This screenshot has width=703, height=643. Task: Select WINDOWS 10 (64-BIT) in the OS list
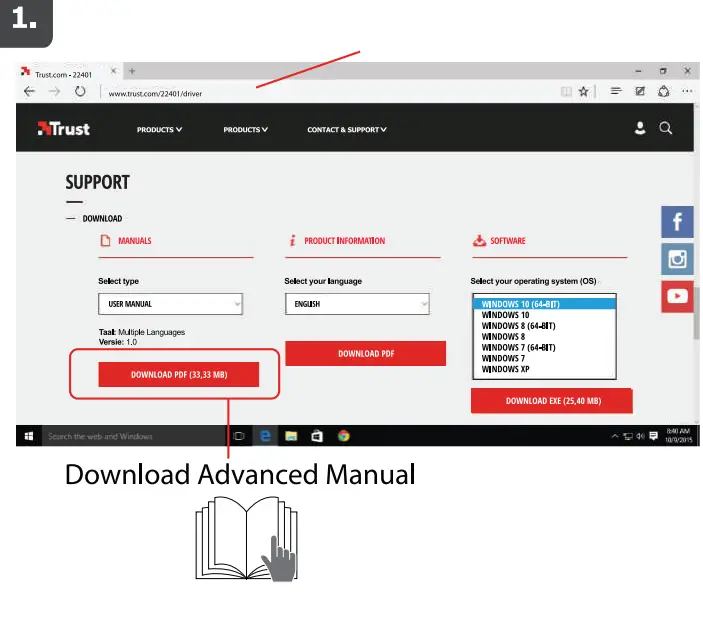tap(544, 304)
